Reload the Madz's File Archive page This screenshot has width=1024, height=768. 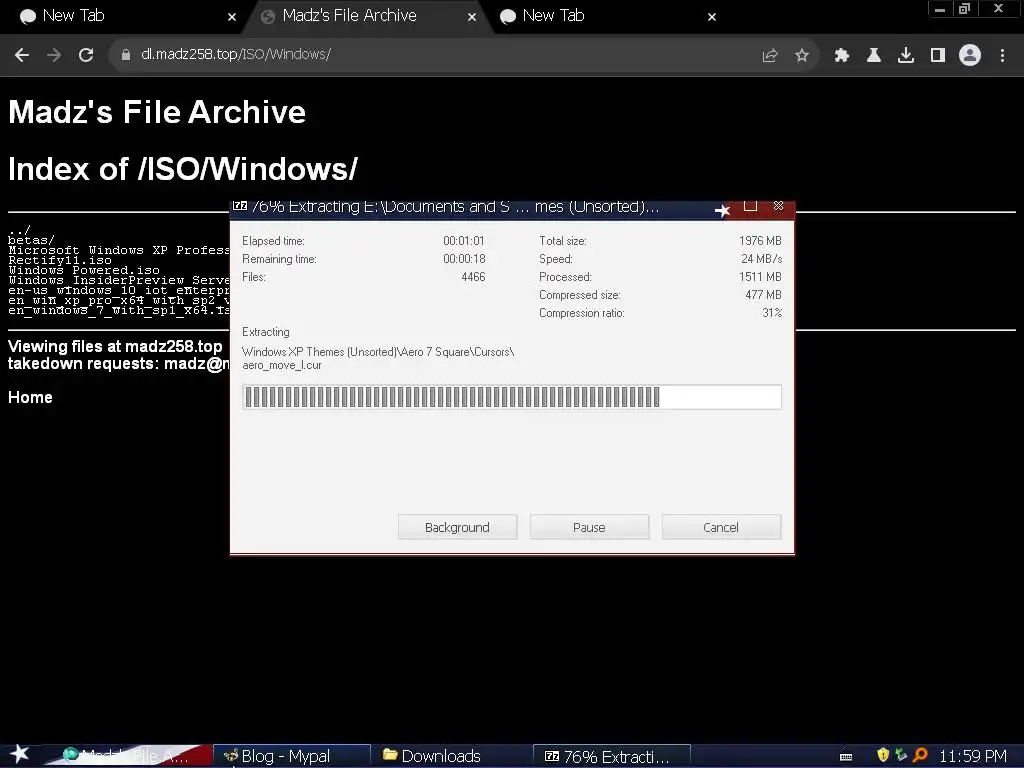pos(86,55)
